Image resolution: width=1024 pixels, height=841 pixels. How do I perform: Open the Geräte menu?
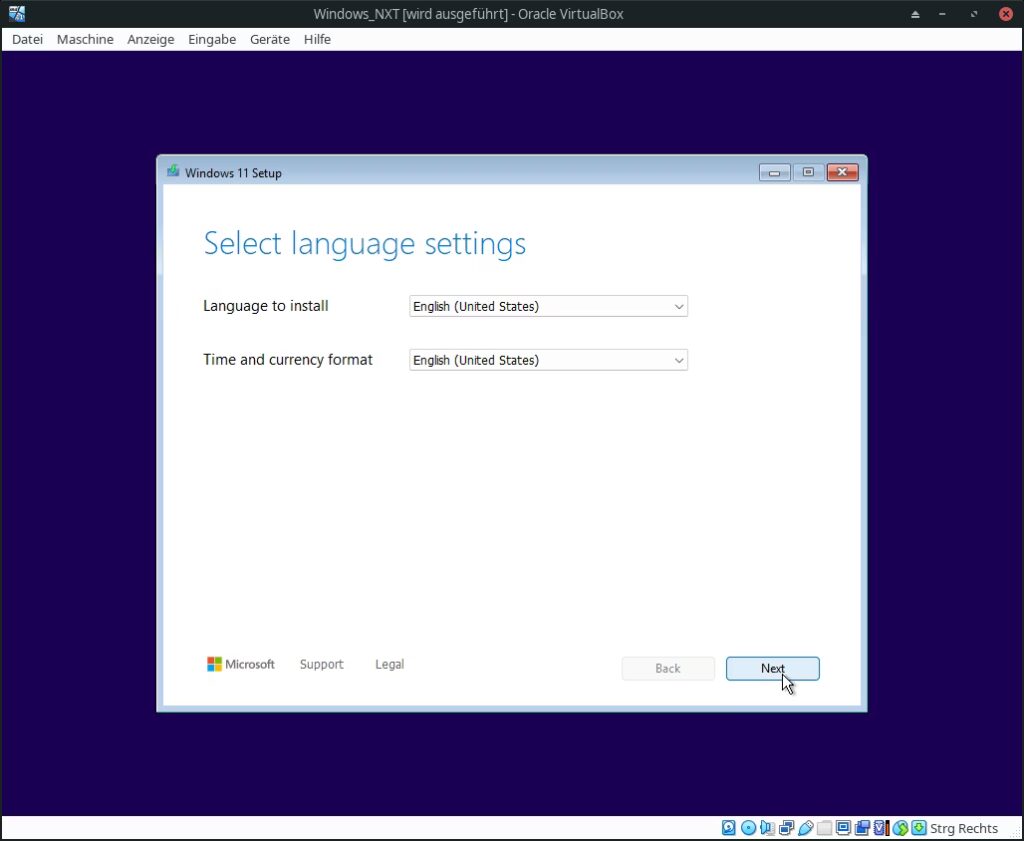pyautogui.click(x=269, y=39)
